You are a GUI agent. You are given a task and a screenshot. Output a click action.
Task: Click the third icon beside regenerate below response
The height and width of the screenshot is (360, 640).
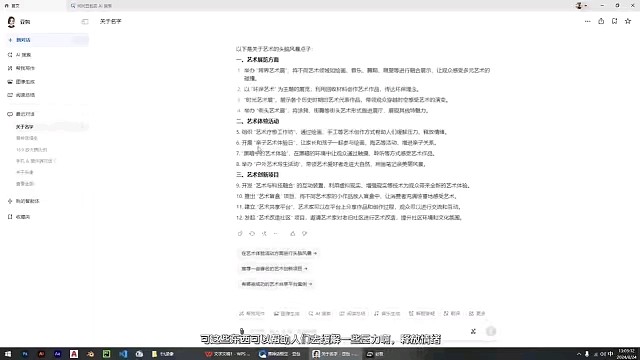pyautogui.click(x=264, y=233)
